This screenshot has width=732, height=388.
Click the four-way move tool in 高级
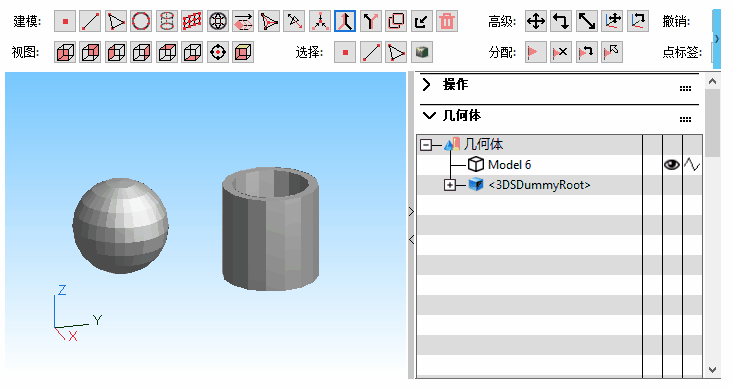pos(536,21)
